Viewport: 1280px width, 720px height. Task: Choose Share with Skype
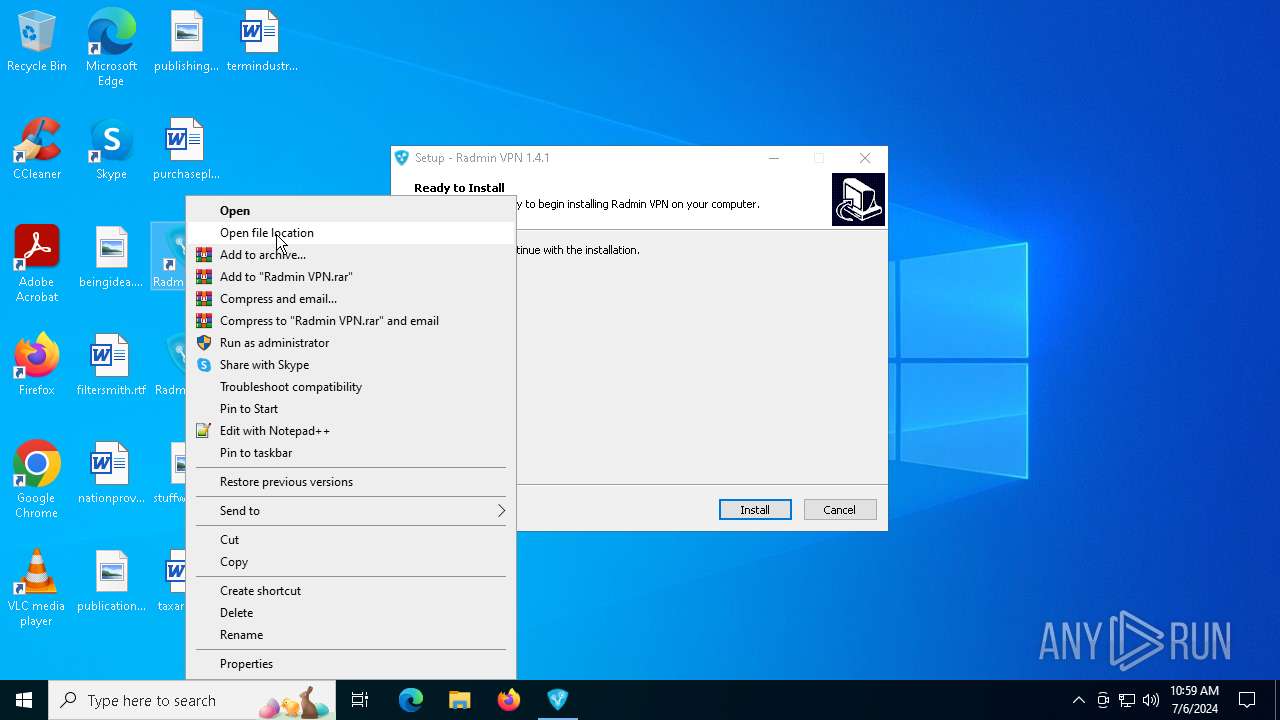click(351, 365)
